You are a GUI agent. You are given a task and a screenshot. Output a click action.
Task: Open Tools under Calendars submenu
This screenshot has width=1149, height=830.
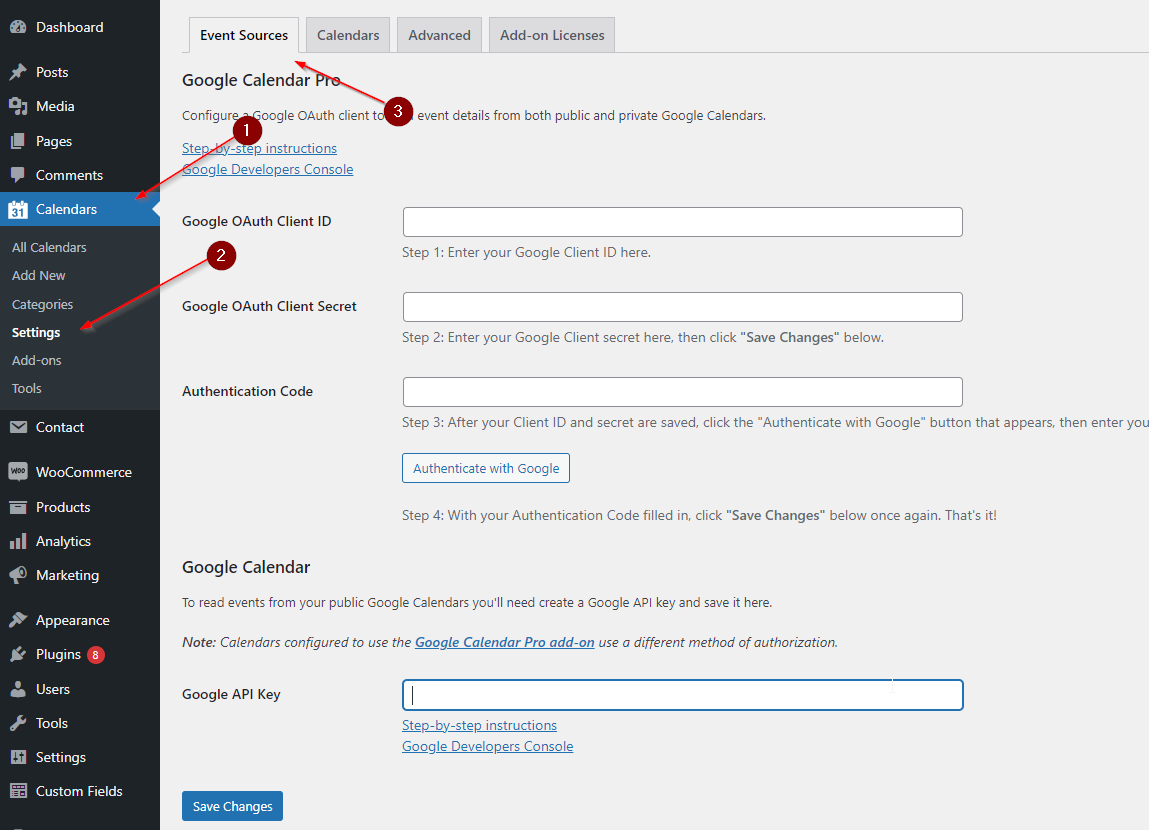(26, 388)
